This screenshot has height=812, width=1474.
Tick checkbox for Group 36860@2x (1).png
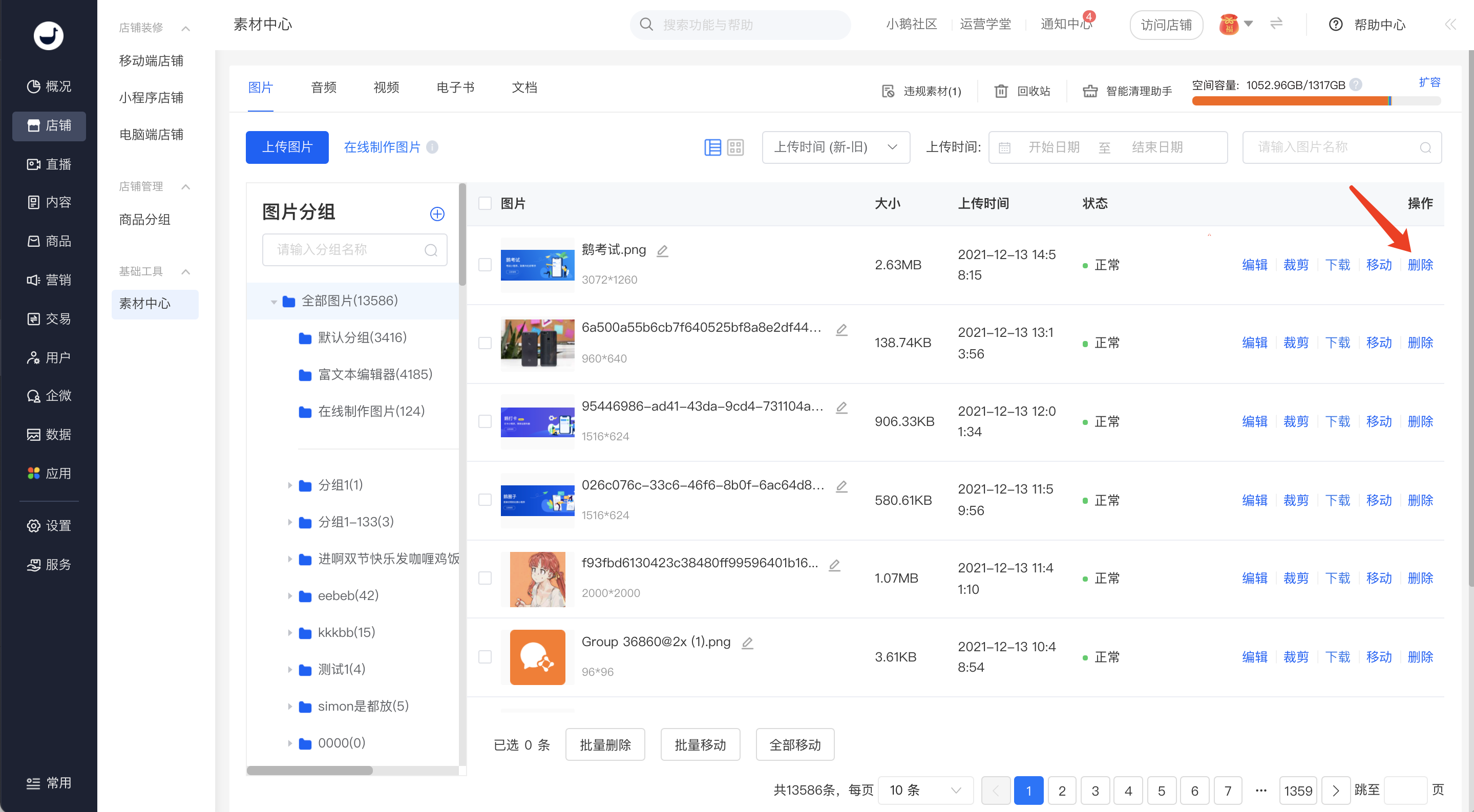[485, 657]
